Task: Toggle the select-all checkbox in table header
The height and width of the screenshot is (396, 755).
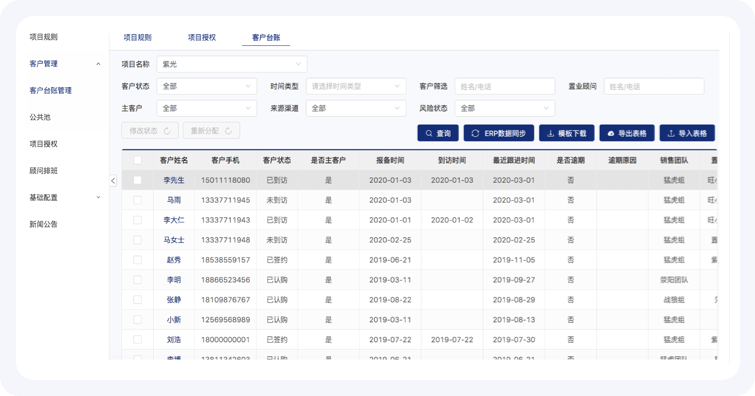Action: (137, 160)
